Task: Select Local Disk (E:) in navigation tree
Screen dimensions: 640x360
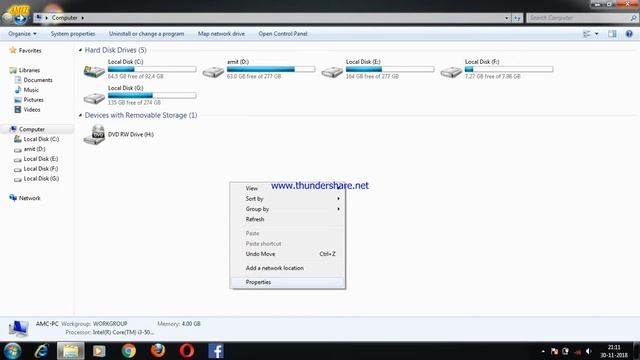Action: 41,159
